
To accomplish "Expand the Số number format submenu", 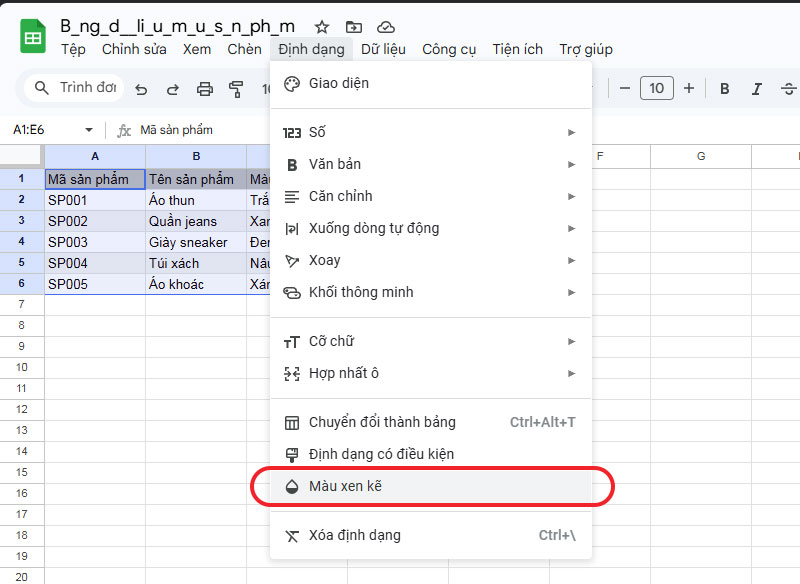I will click(430, 132).
